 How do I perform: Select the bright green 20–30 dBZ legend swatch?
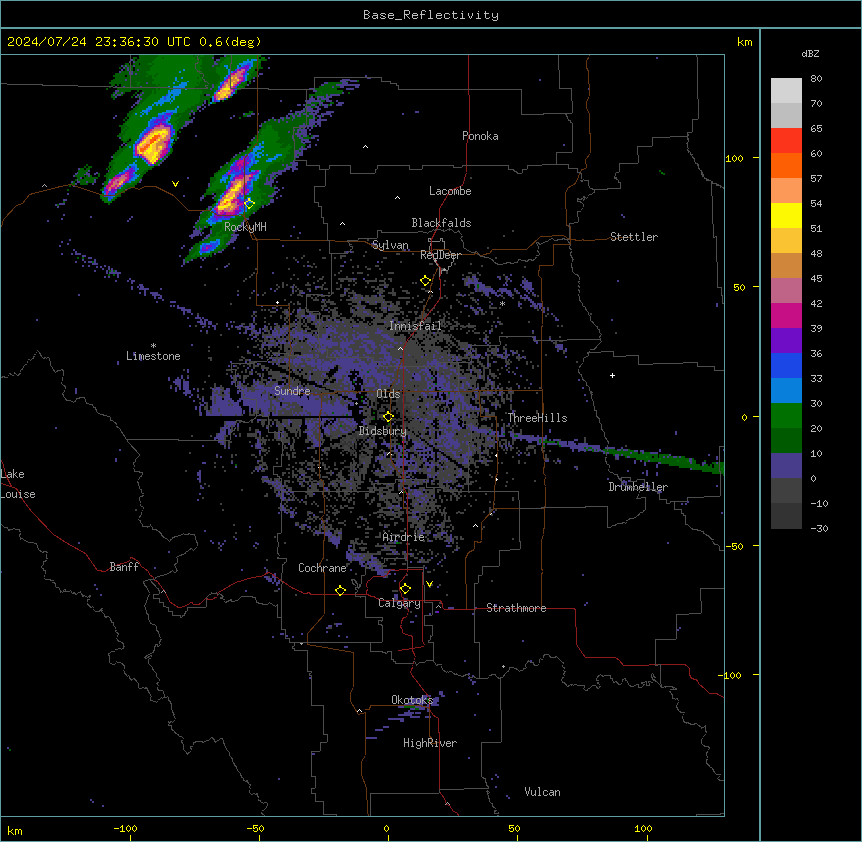786,416
